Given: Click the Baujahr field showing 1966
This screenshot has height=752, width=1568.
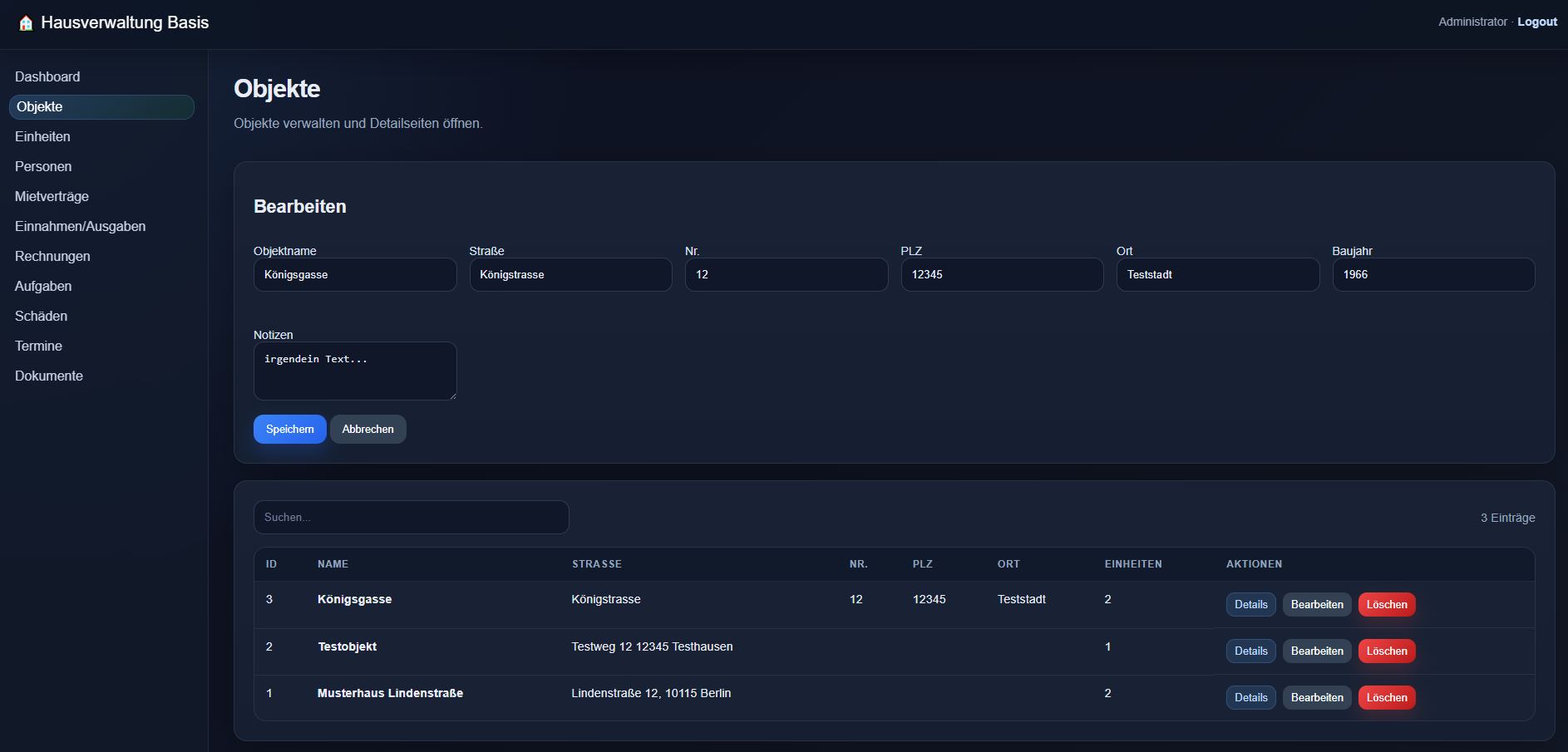Looking at the screenshot, I should [x=1433, y=274].
